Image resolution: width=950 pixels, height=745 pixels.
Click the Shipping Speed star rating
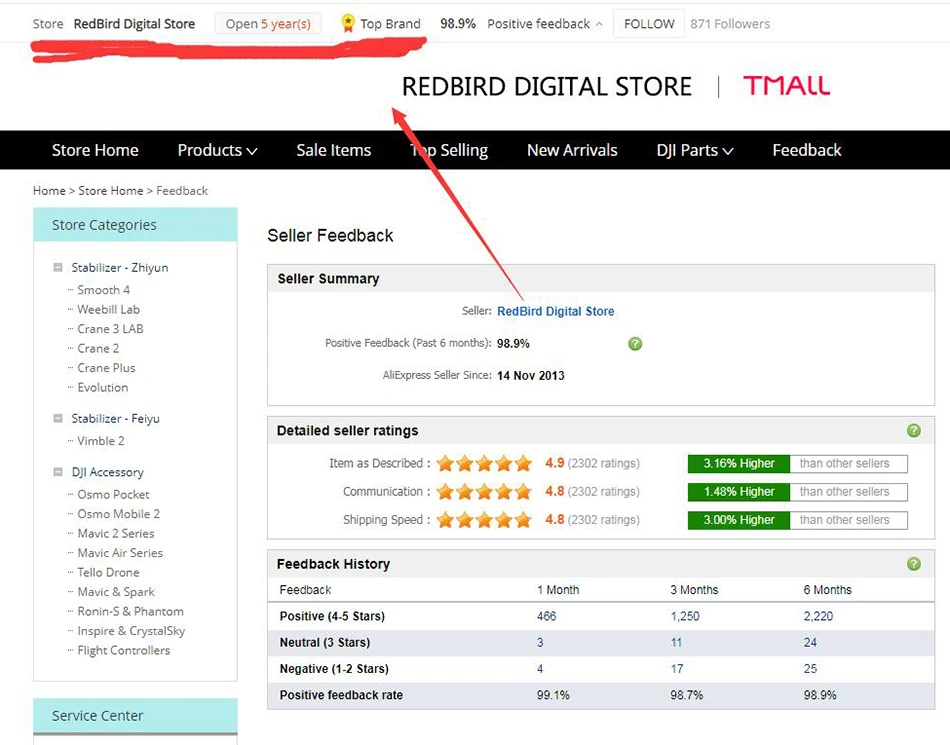coord(484,520)
